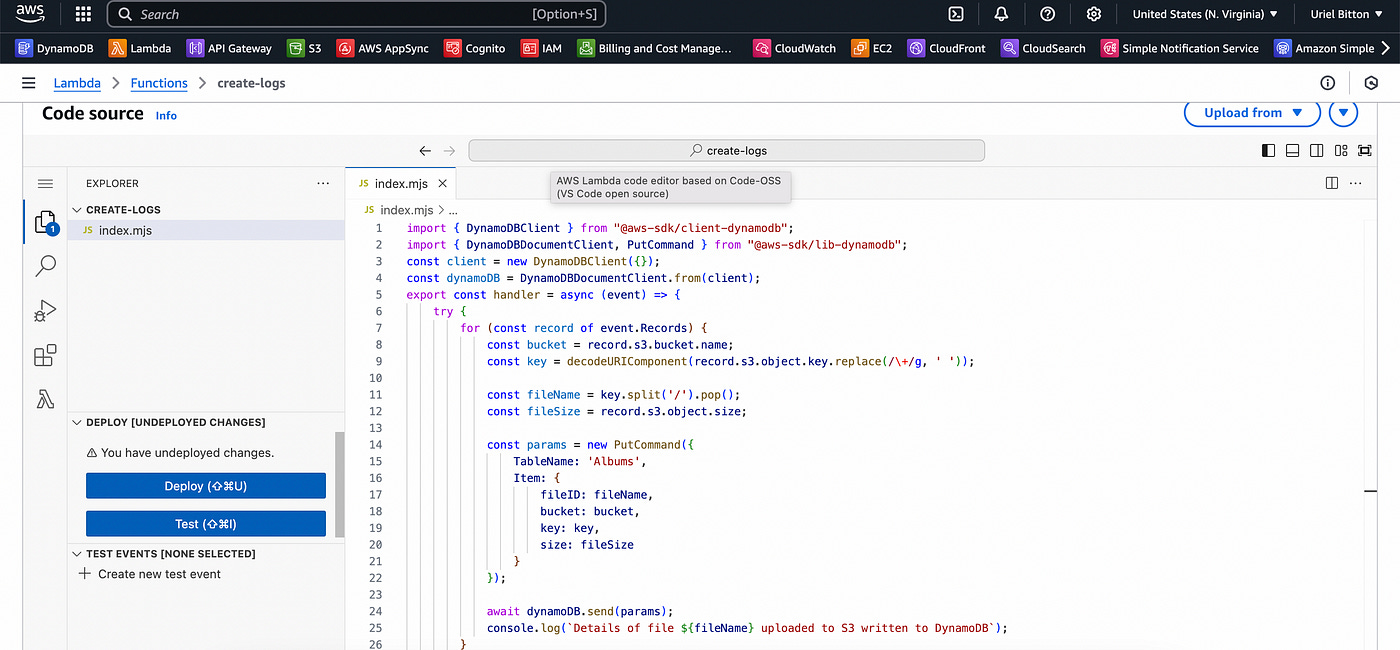This screenshot has height=650, width=1400.
Task: Place cursor on the await dynamoDB.send(params) line
Action: [x=580, y=611]
